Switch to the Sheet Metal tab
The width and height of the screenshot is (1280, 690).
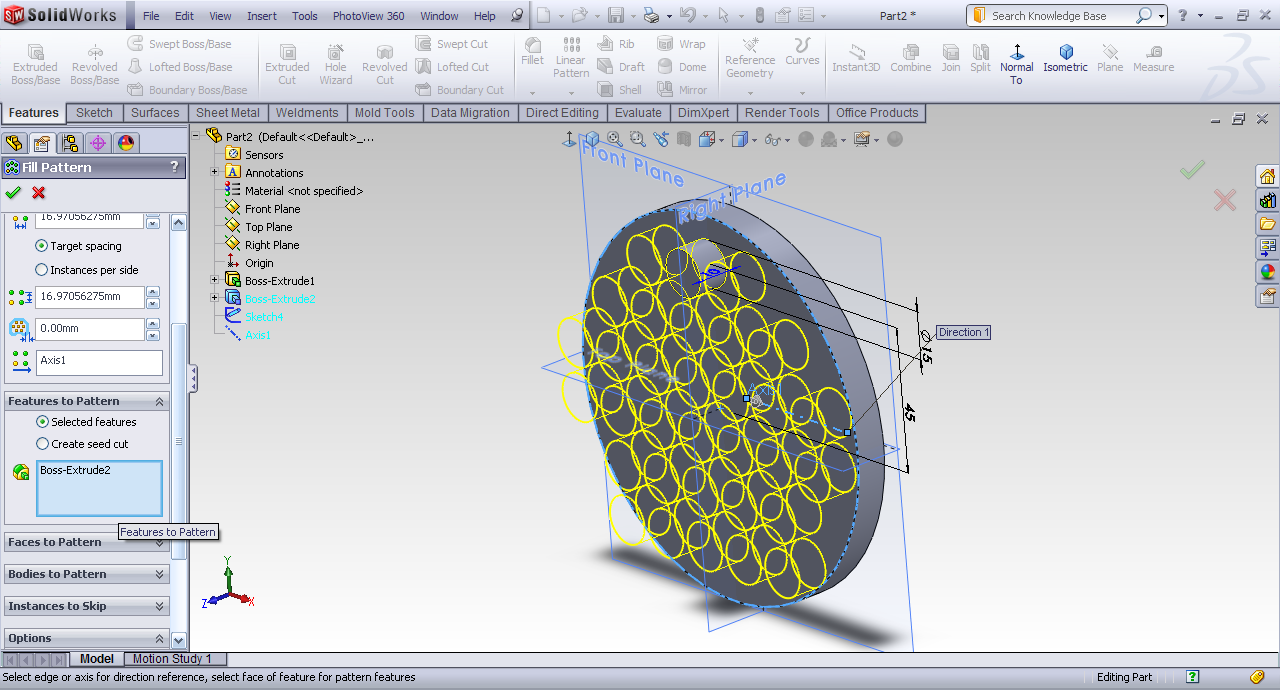pos(227,113)
